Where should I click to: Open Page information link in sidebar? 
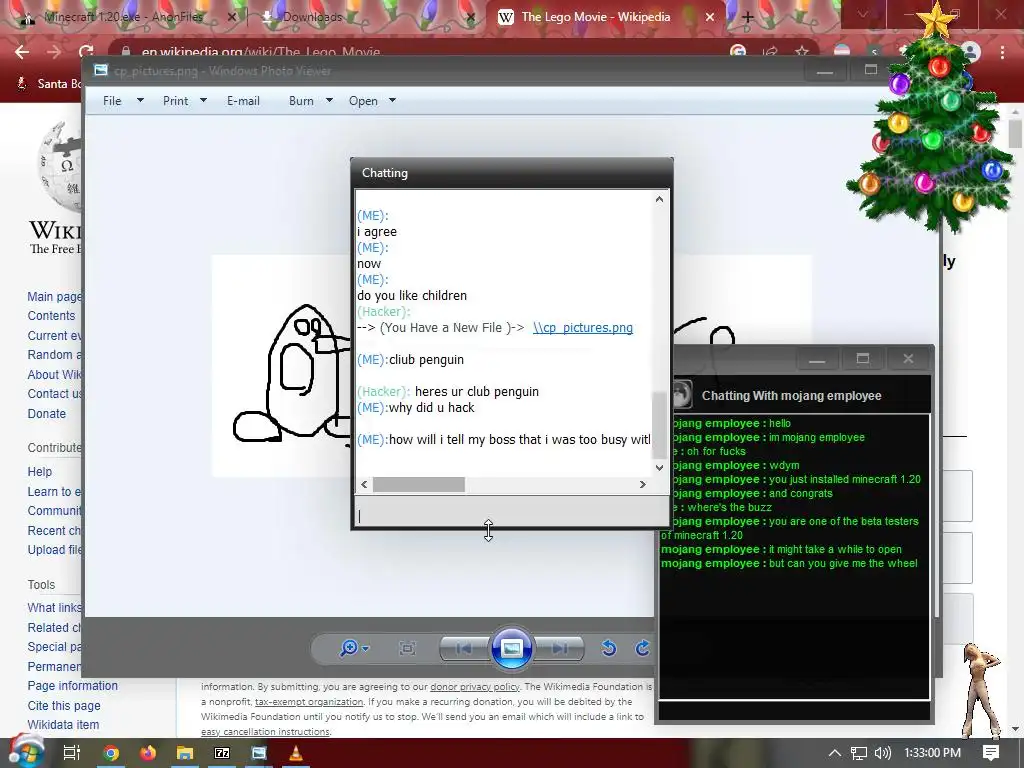[x=72, y=686]
